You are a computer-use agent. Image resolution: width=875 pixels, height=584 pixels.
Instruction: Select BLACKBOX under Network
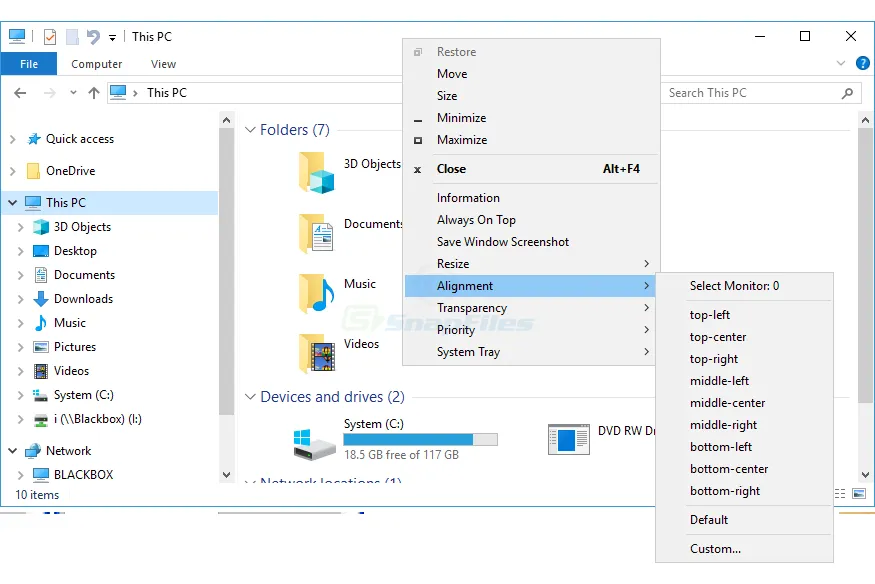(x=84, y=475)
